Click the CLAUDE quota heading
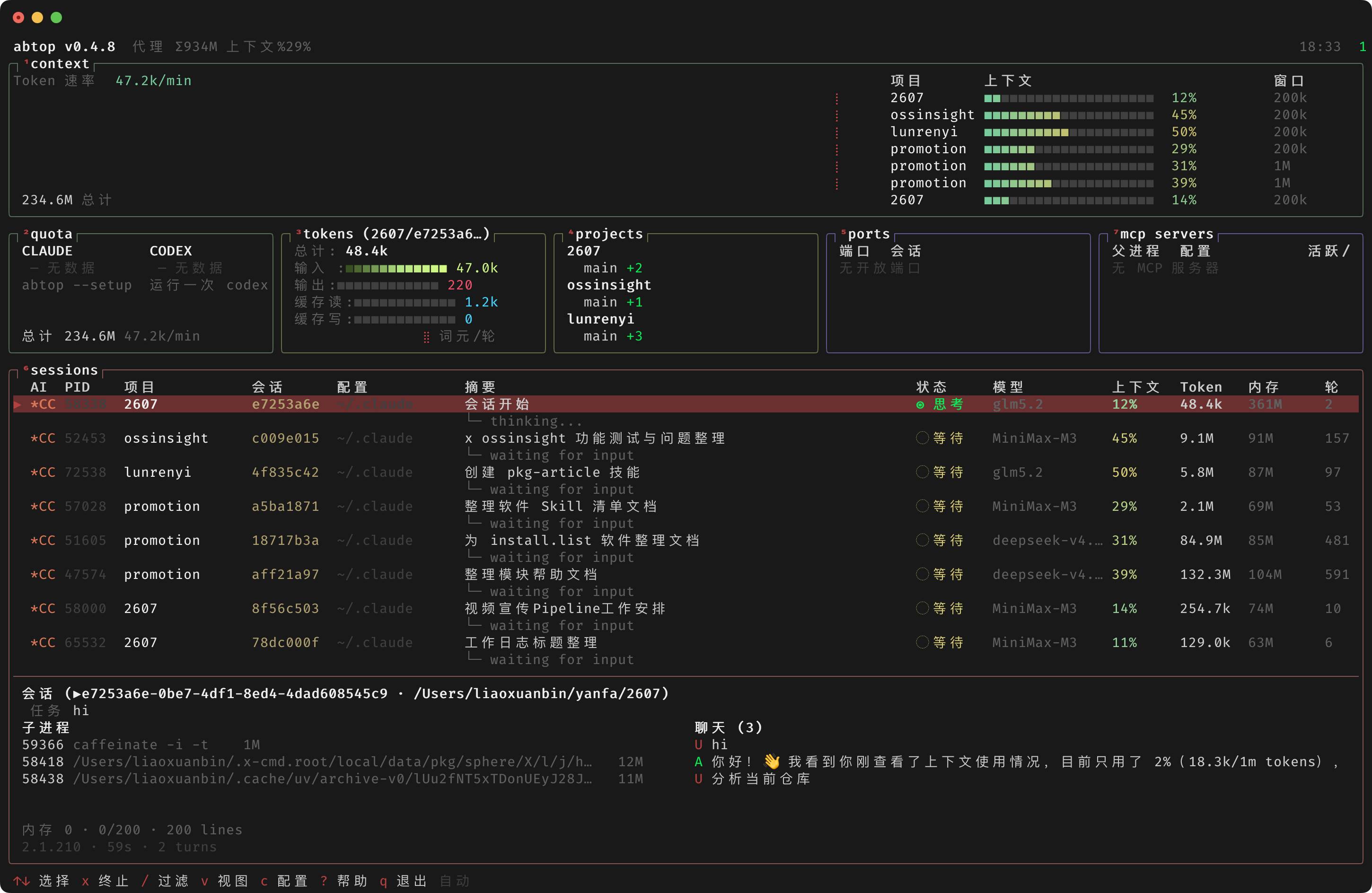The width and height of the screenshot is (1372, 893). click(x=47, y=251)
